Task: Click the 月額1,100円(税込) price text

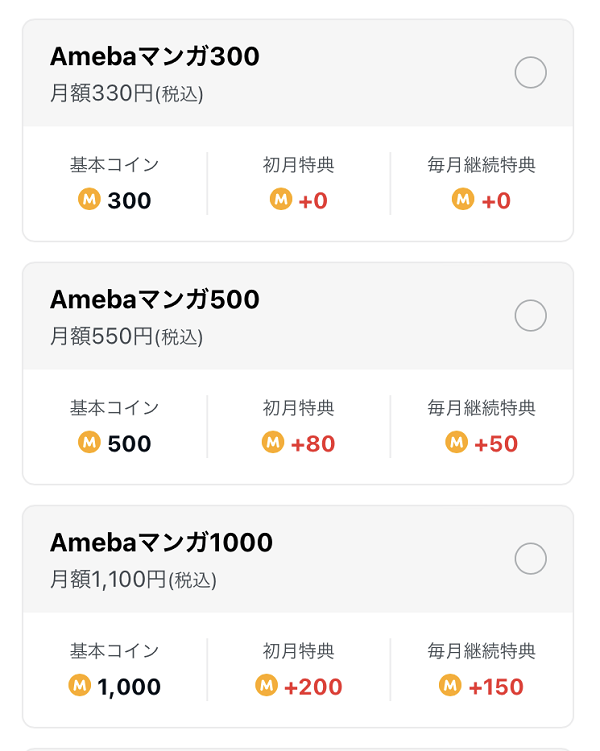Action: pyautogui.click(x=134, y=580)
